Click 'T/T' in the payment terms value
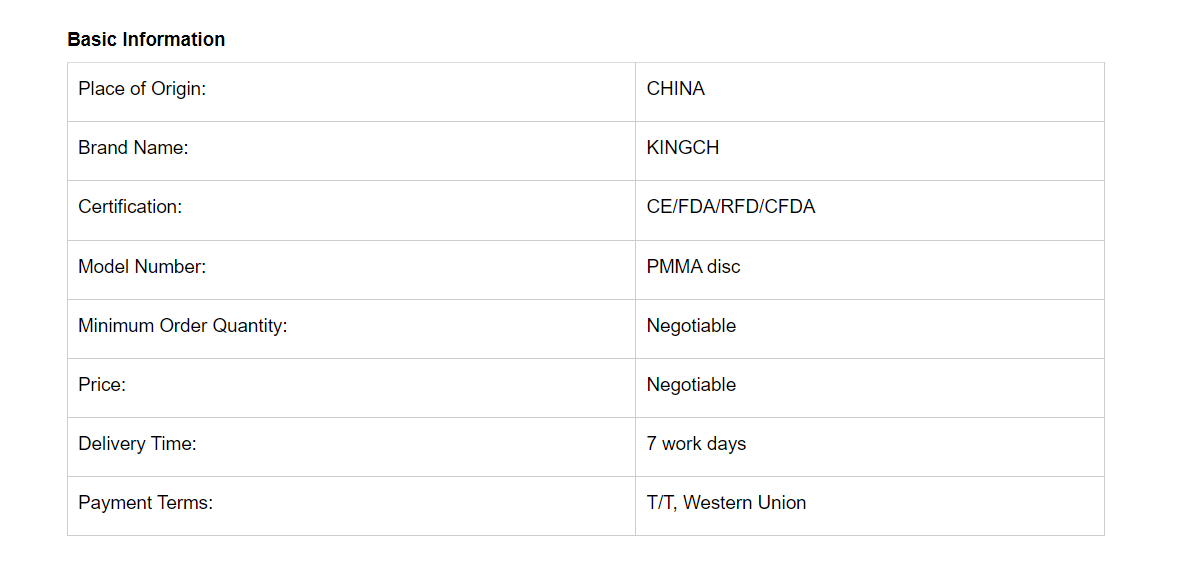Screen dimensions: 1177x580 click(660, 503)
